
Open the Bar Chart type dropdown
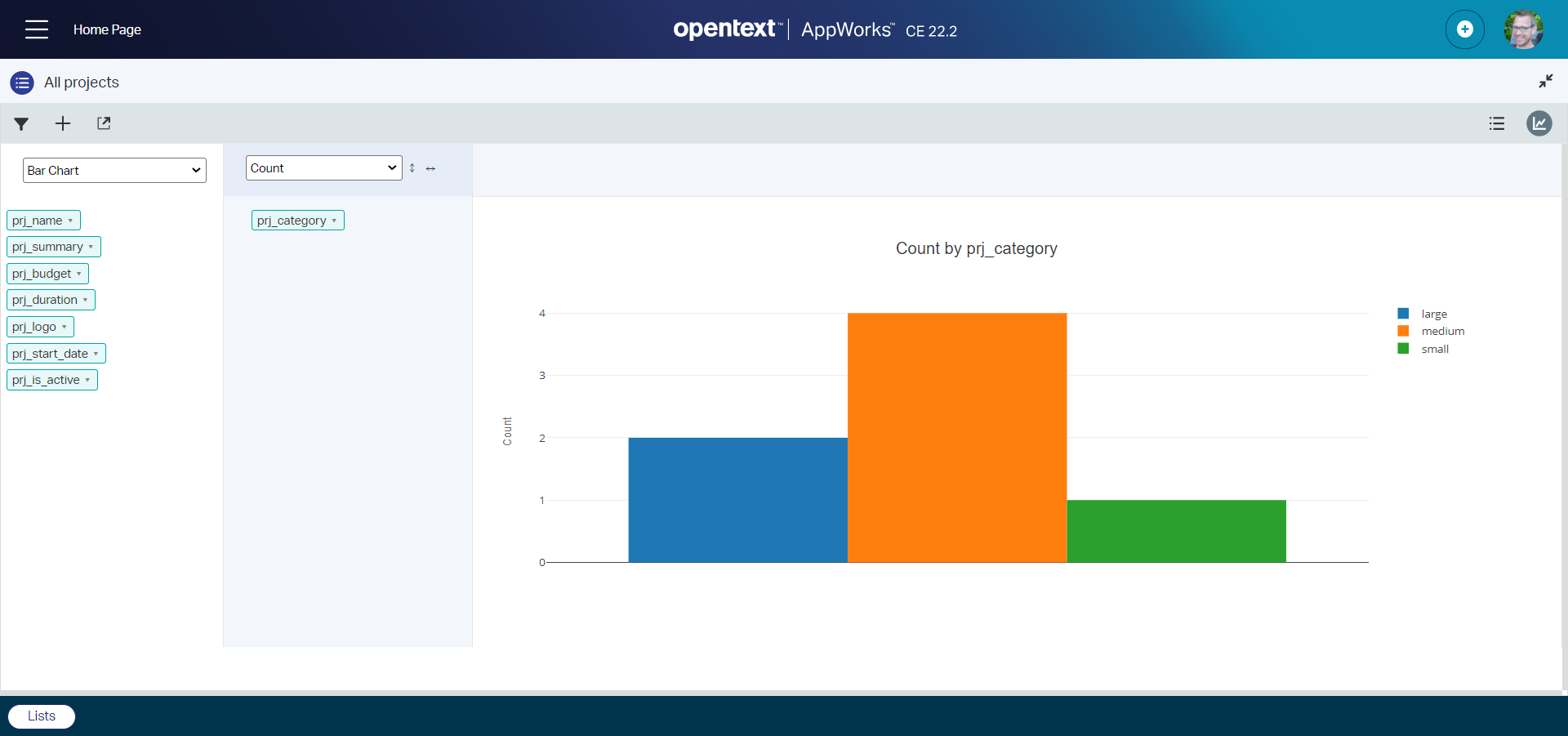(114, 171)
